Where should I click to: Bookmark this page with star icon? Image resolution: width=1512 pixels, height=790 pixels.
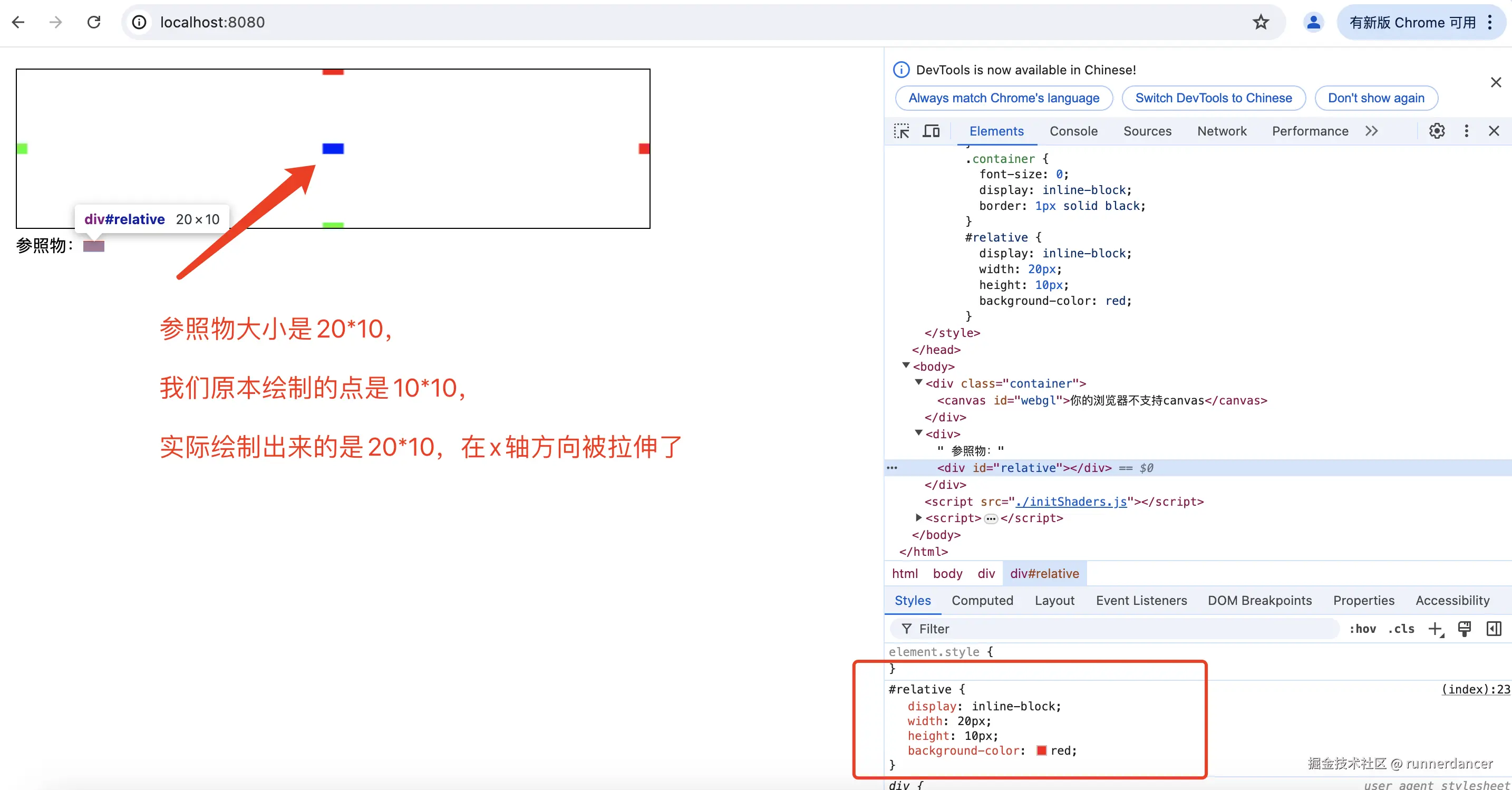pos(1260,22)
